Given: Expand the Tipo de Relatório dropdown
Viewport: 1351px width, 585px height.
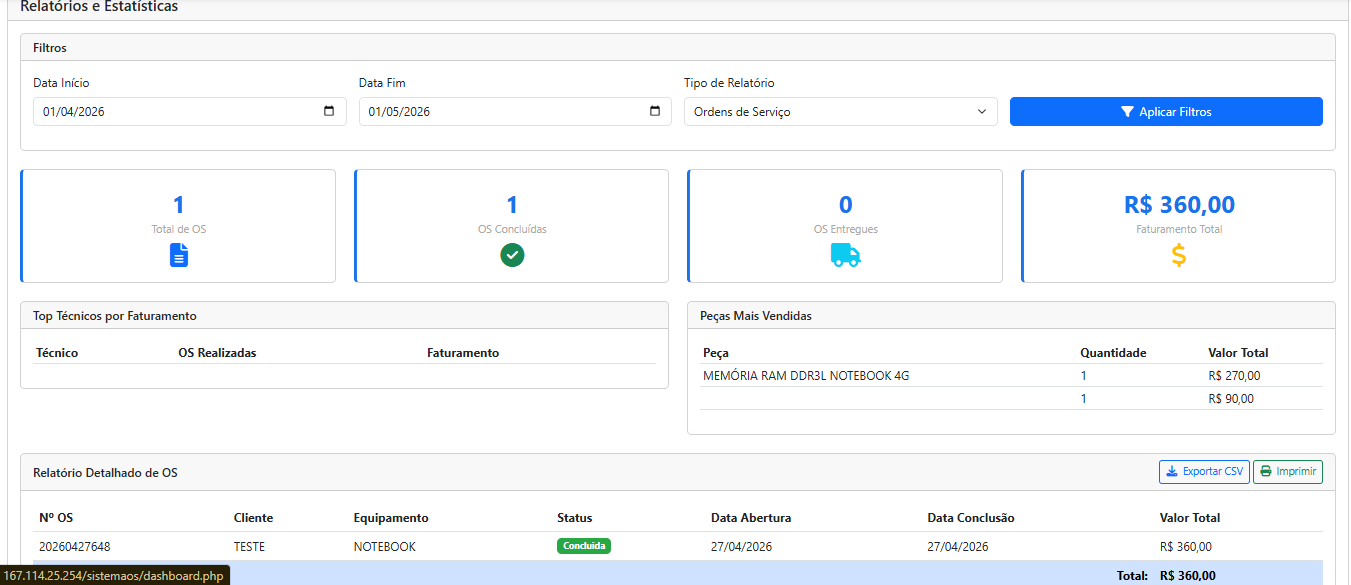Looking at the screenshot, I should coord(841,111).
